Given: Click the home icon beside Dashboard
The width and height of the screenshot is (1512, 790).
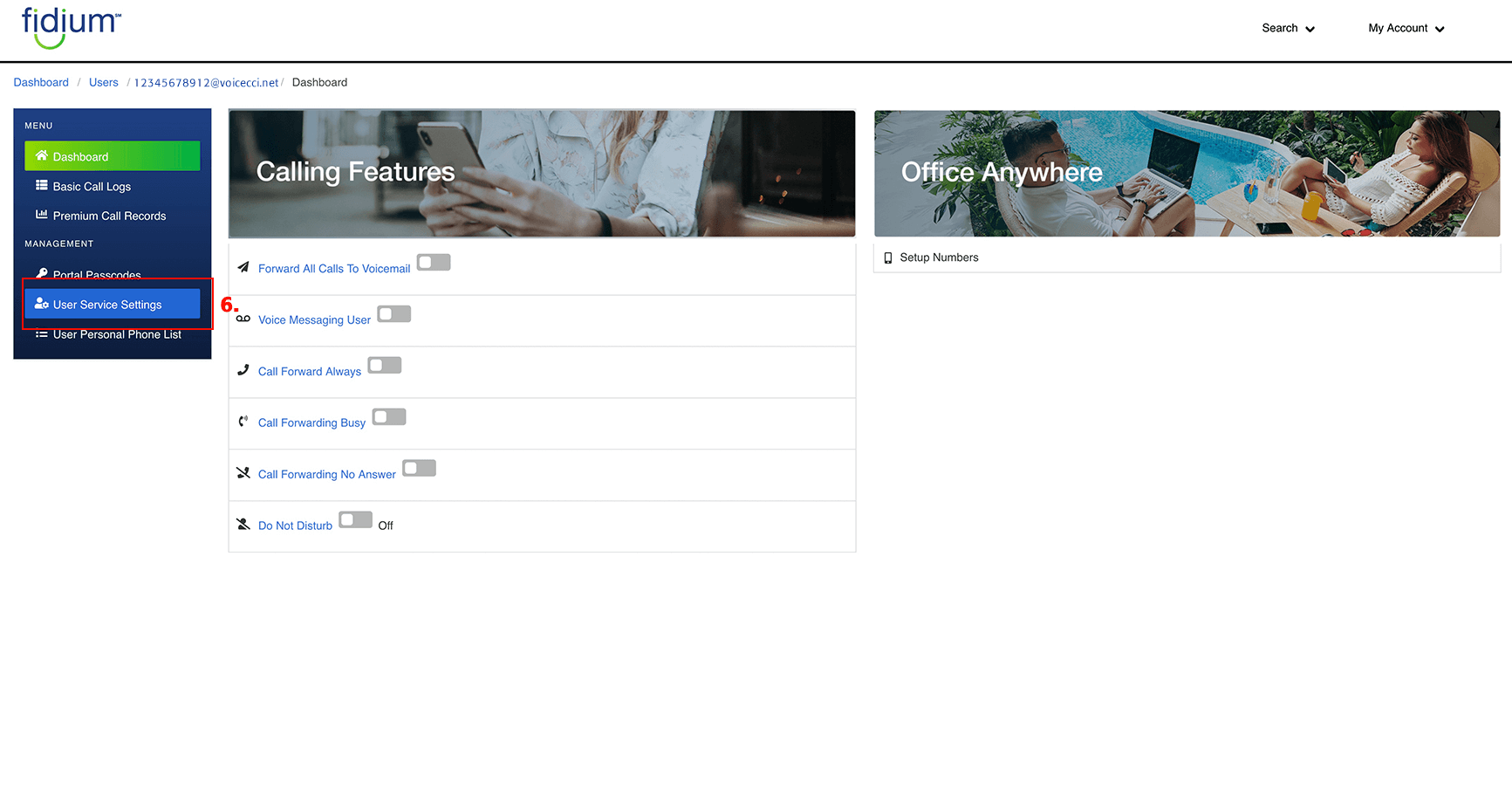Looking at the screenshot, I should pos(41,156).
